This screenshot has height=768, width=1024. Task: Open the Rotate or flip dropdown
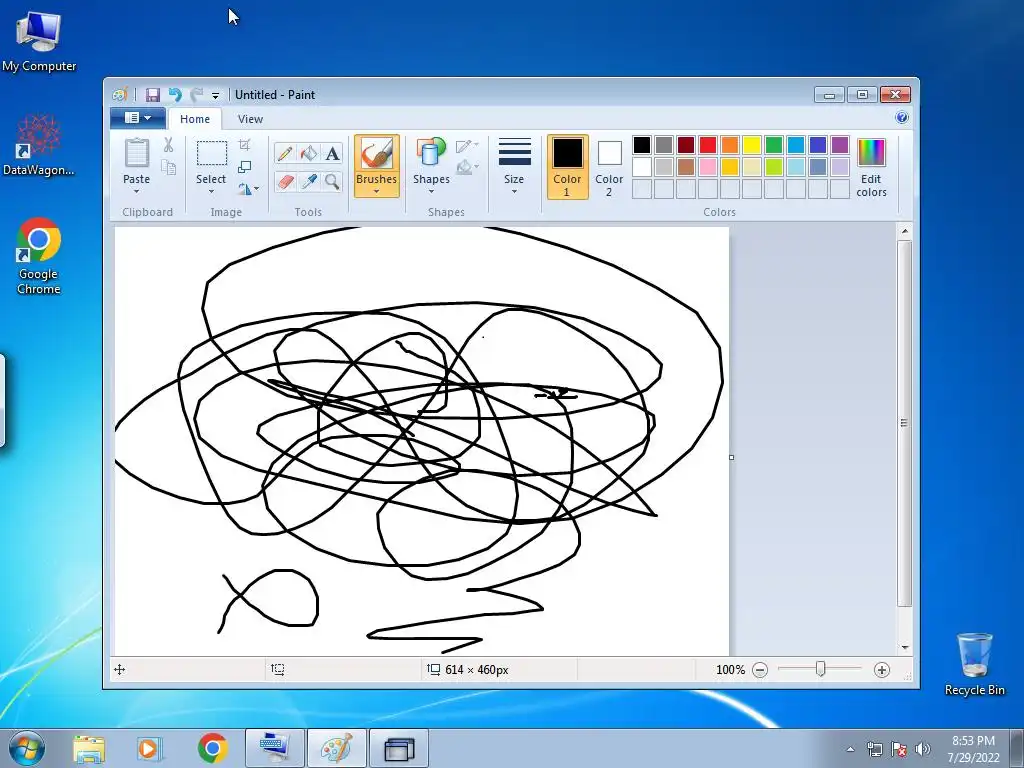coord(248,189)
